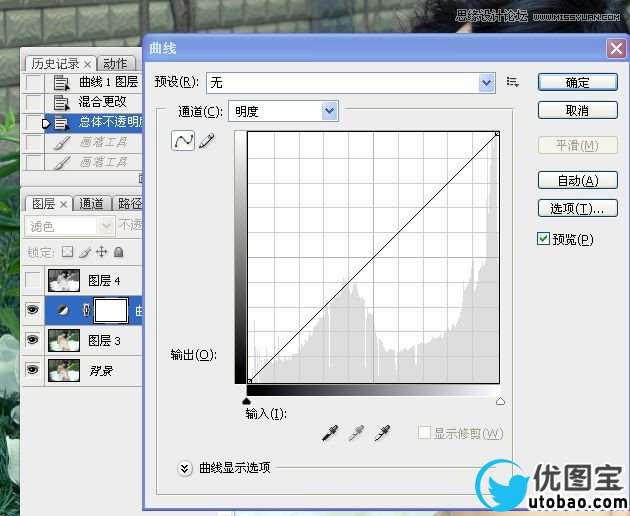Click the lock position icon in layers panel
Screen dimensions: 630x516
click(101, 252)
